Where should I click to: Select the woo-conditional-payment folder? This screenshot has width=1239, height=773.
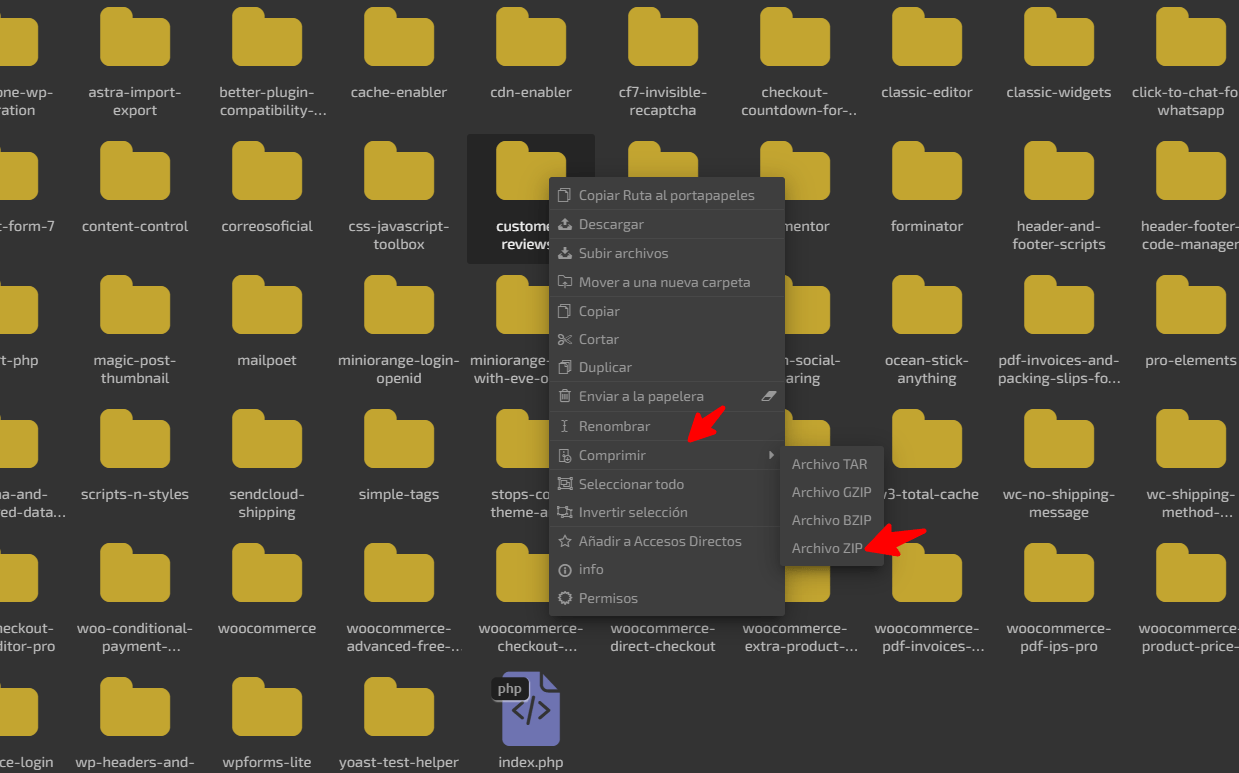coord(135,598)
